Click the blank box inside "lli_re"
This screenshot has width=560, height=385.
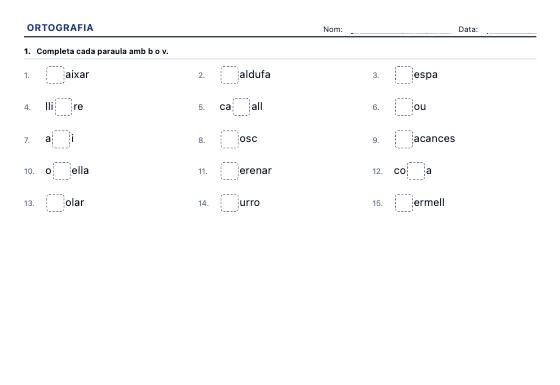[x=64, y=107]
